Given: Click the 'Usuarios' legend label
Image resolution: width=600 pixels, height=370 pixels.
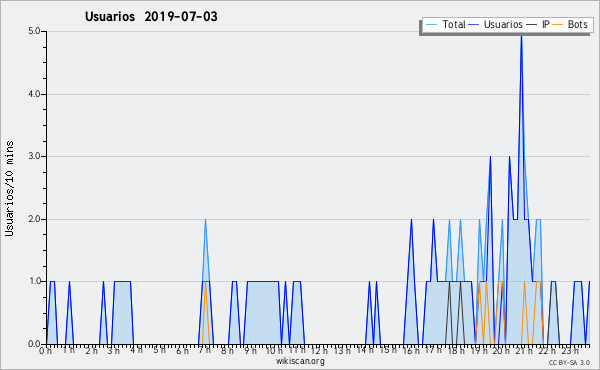Looking at the screenshot, I should click(x=503, y=24).
